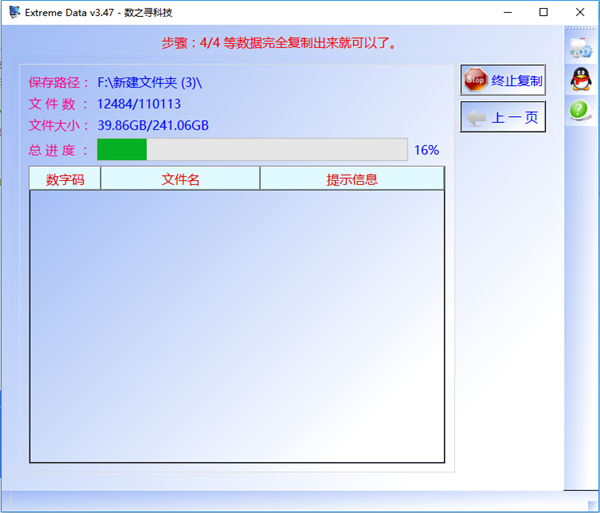600x513 pixels.
Task: Open the settings icon with gear
Action: click(581, 47)
